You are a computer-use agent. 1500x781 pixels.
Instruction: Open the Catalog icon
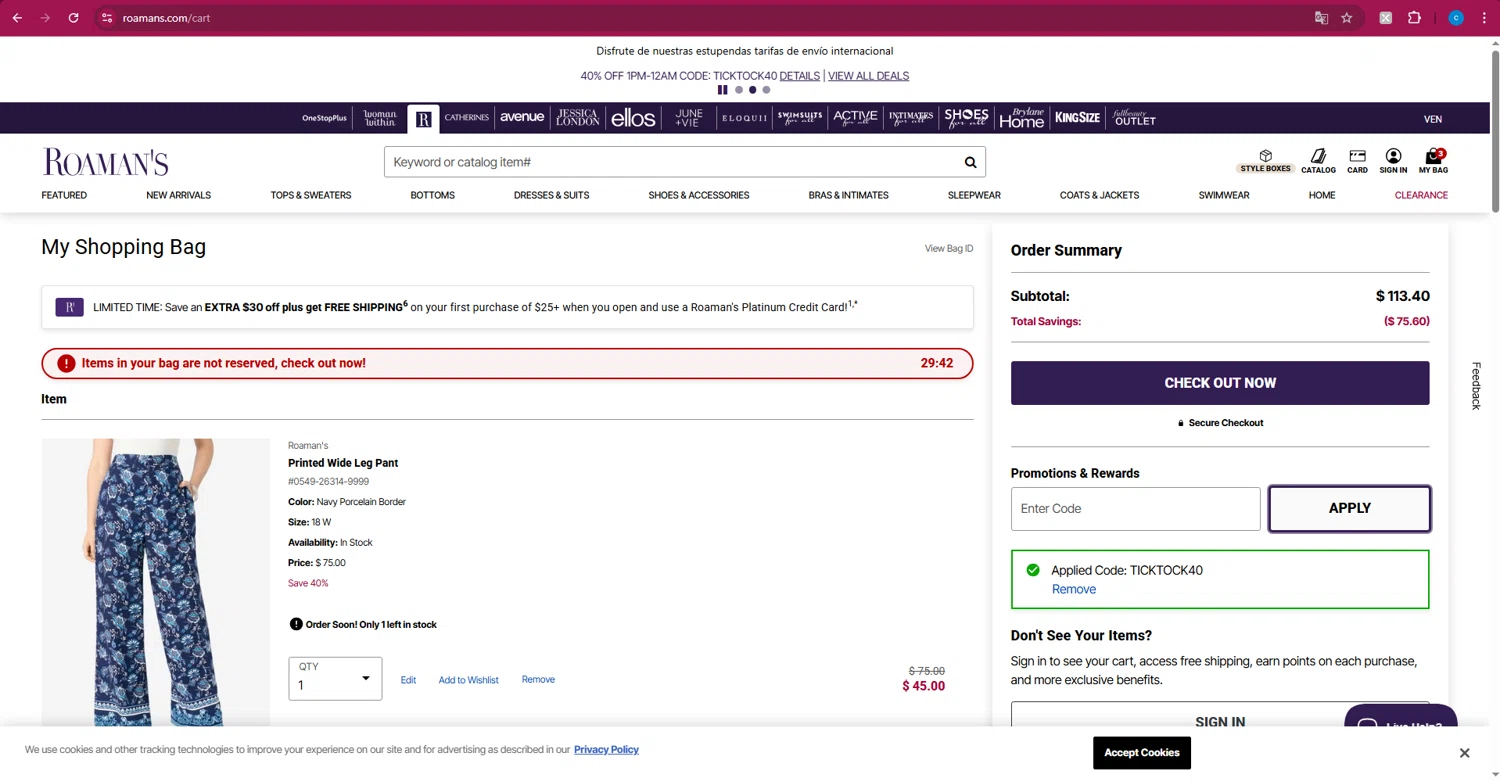pyautogui.click(x=1318, y=161)
